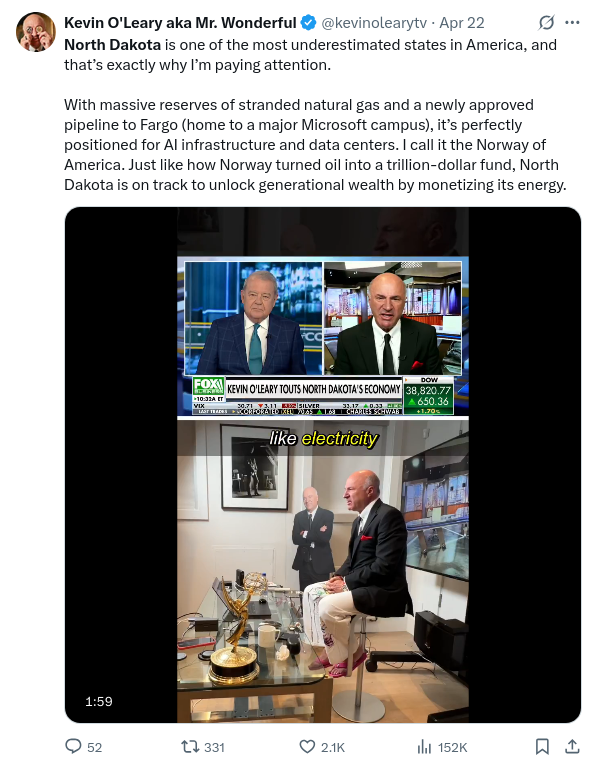Bookmark this post
598x768 pixels.
[542, 746]
